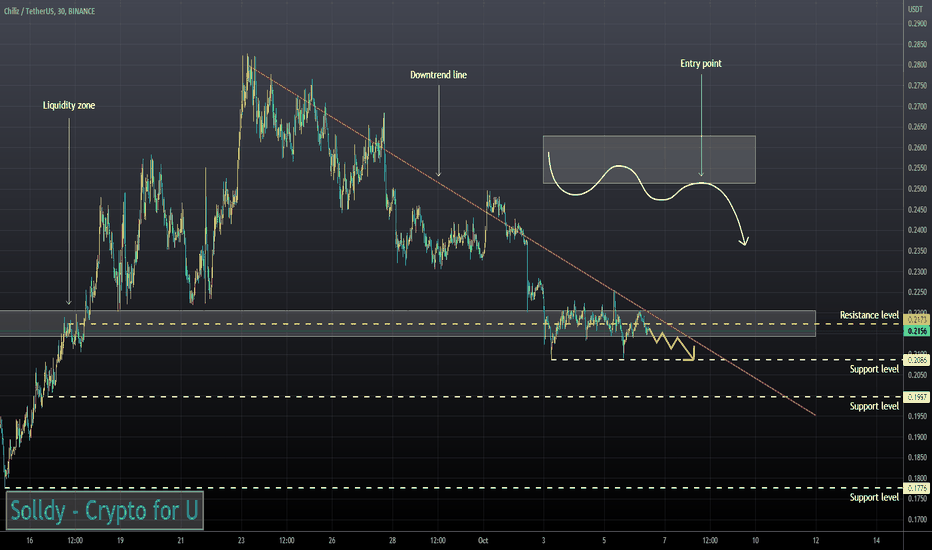The height and width of the screenshot is (550, 932).
Task: Click date 5 on the time axis
Action: (x=604, y=540)
